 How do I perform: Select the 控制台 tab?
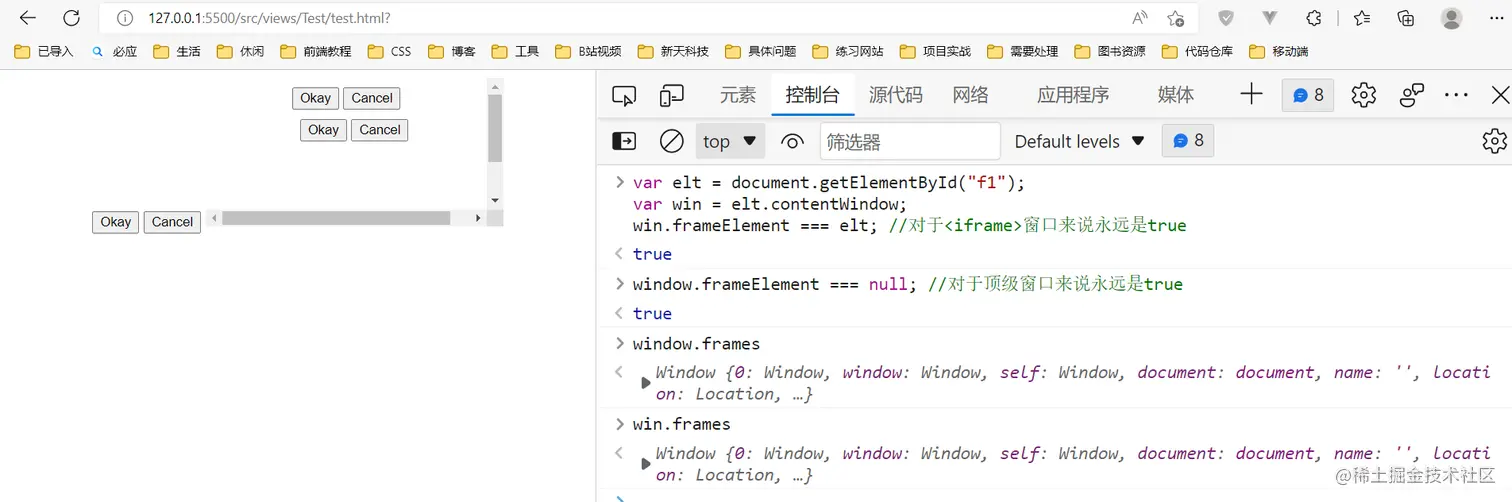click(x=812, y=95)
